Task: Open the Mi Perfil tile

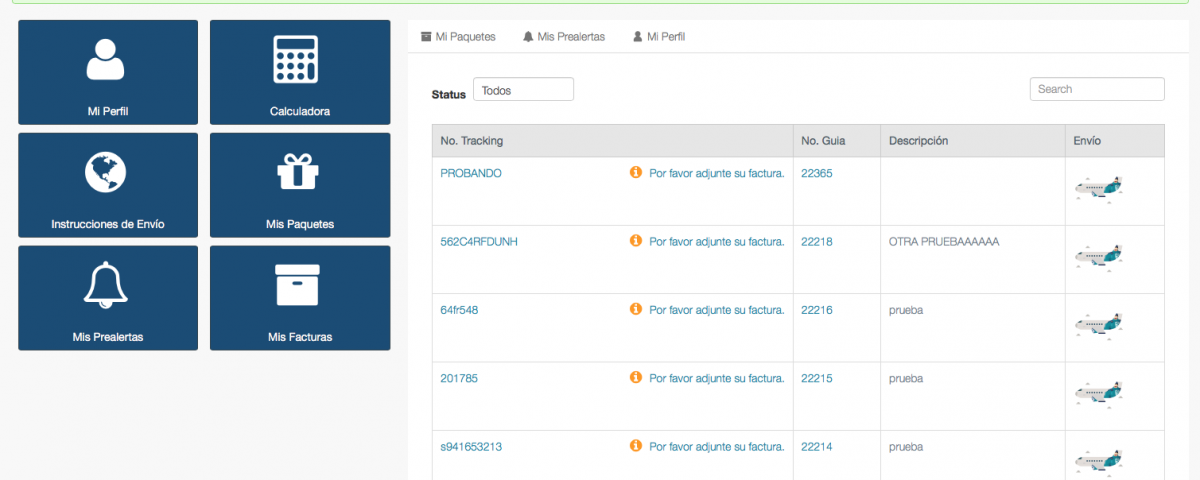Action: click(x=108, y=72)
